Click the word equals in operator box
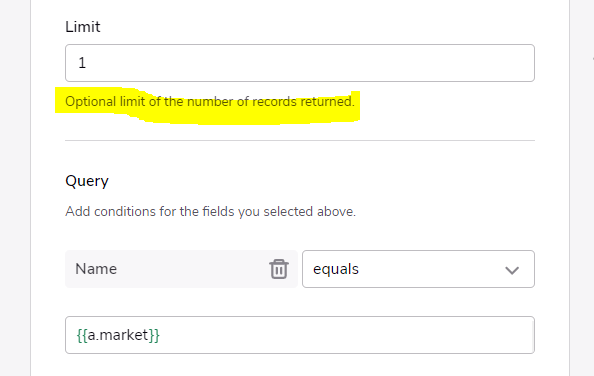Viewport: 594px width, 376px height. 336,269
